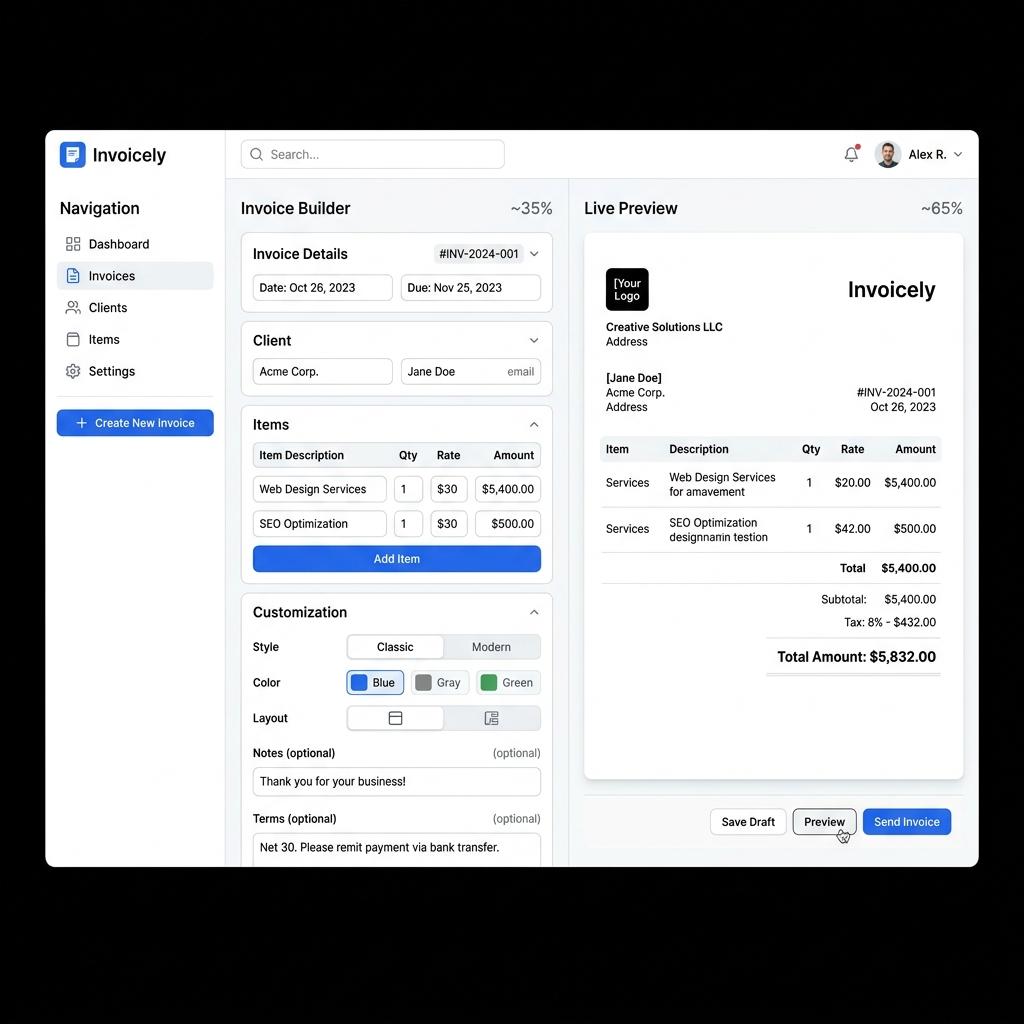Click the $5,400.00 amount field
The width and height of the screenshot is (1024, 1024).
coord(507,489)
